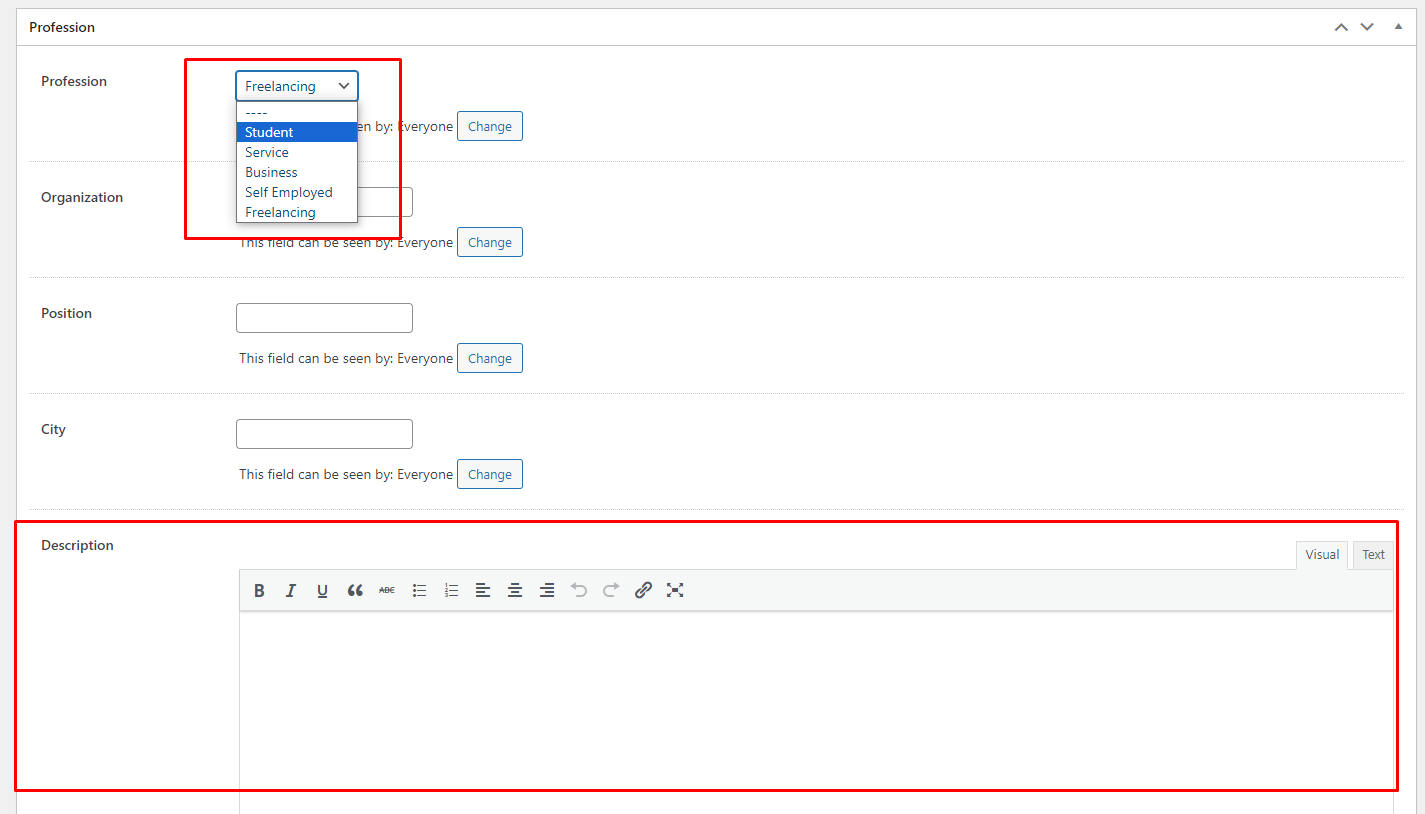This screenshot has height=814, width=1425.
Task: Choose Freelancing from the Profession list
Action: (297, 212)
